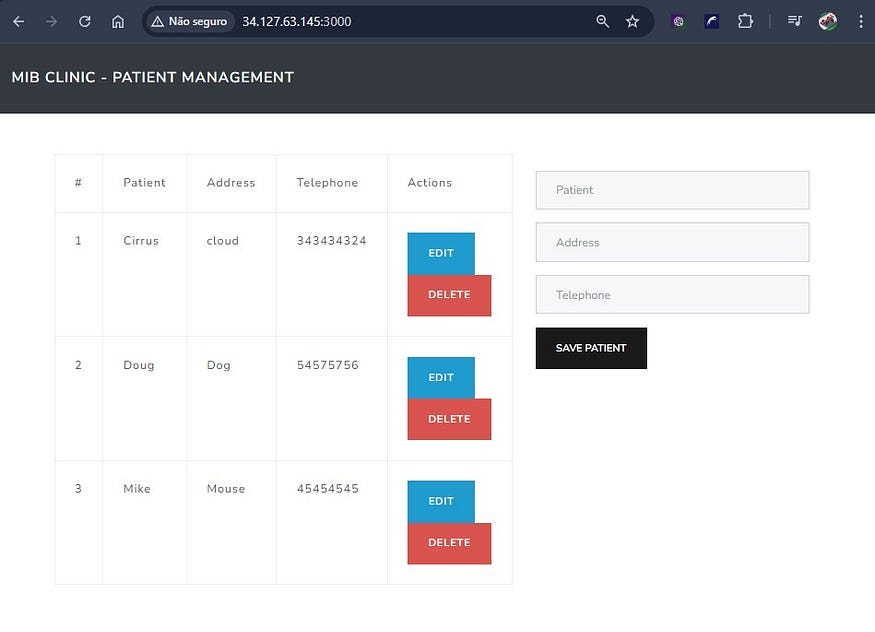Select the address cell 'cloud'
Screen dimensions: 875x632
(x=223, y=240)
